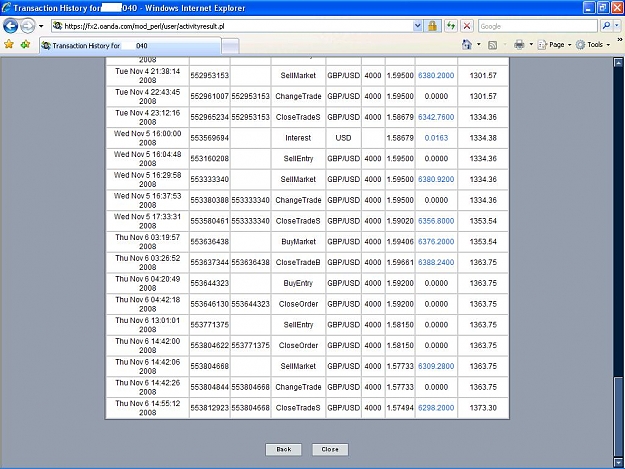Open the 6380.9200 amount link

click(x=436, y=179)
